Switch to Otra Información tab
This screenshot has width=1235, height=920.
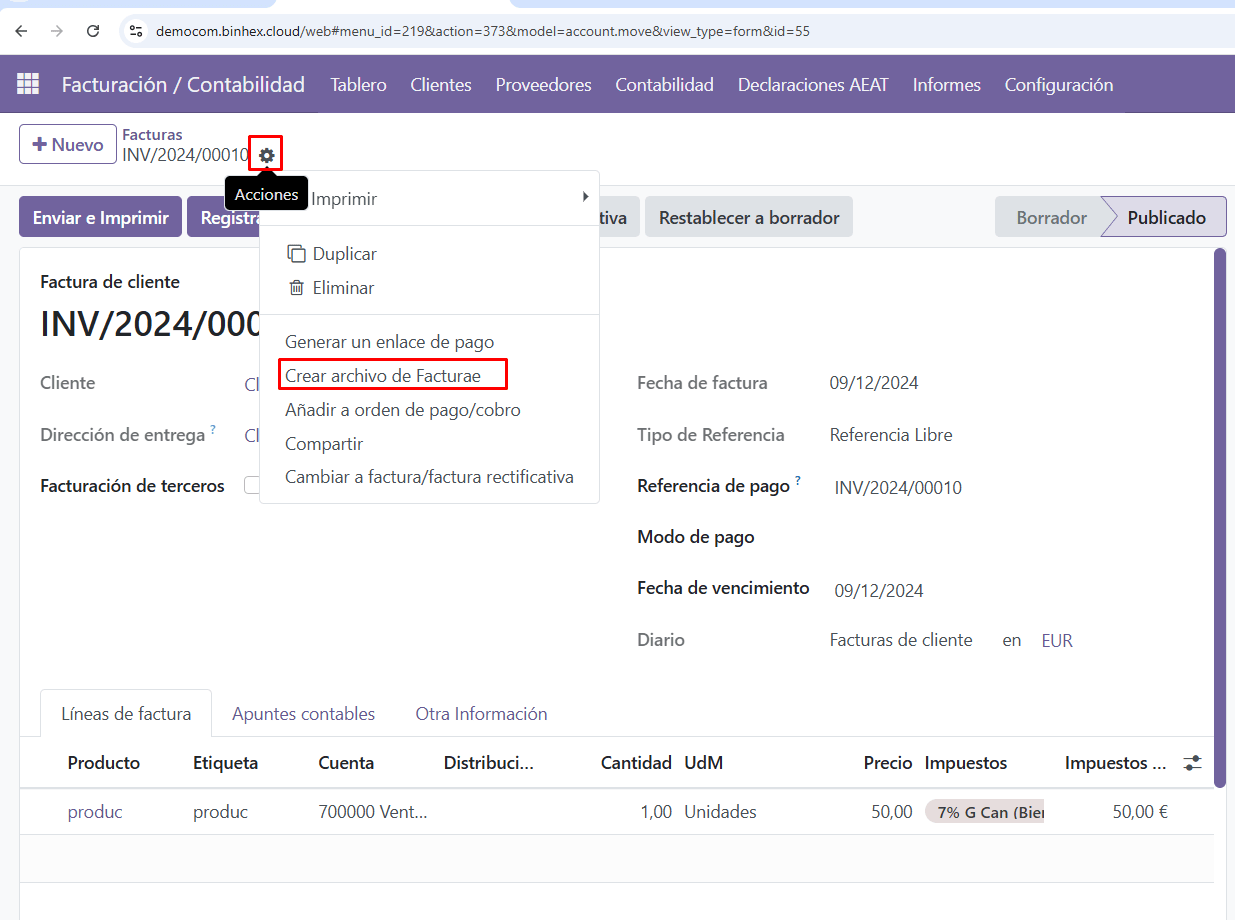click(481, 714)
